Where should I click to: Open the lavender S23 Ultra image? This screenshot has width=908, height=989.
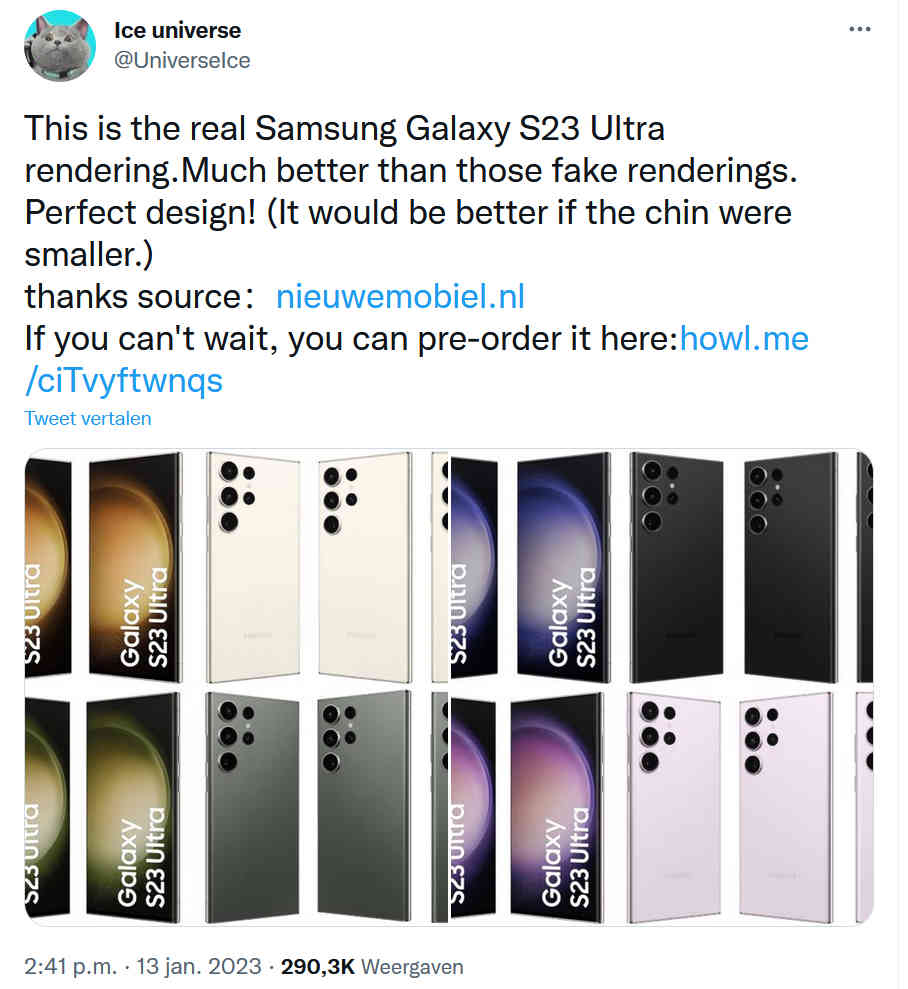pyautogui.click(x=661, y=806)
